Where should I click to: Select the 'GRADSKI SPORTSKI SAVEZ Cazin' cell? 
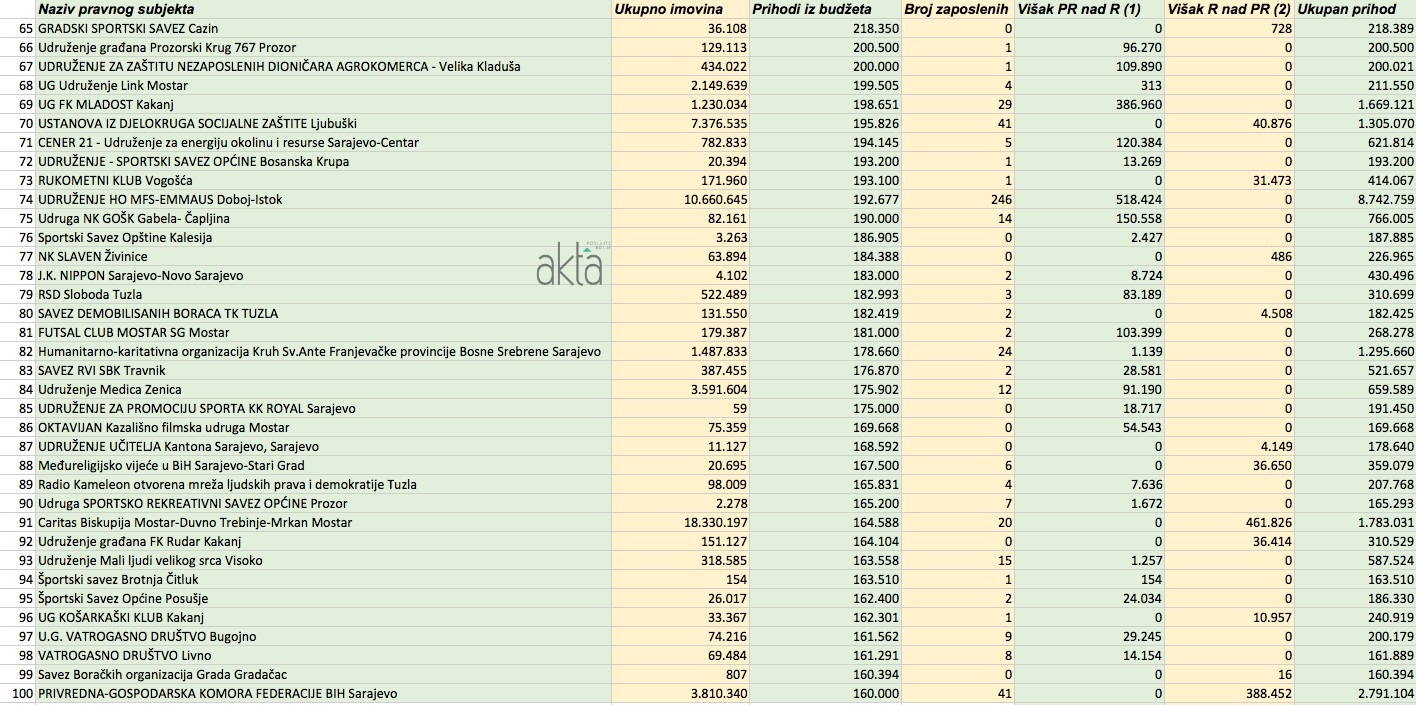pyautogui.click(x=128, y=29)
